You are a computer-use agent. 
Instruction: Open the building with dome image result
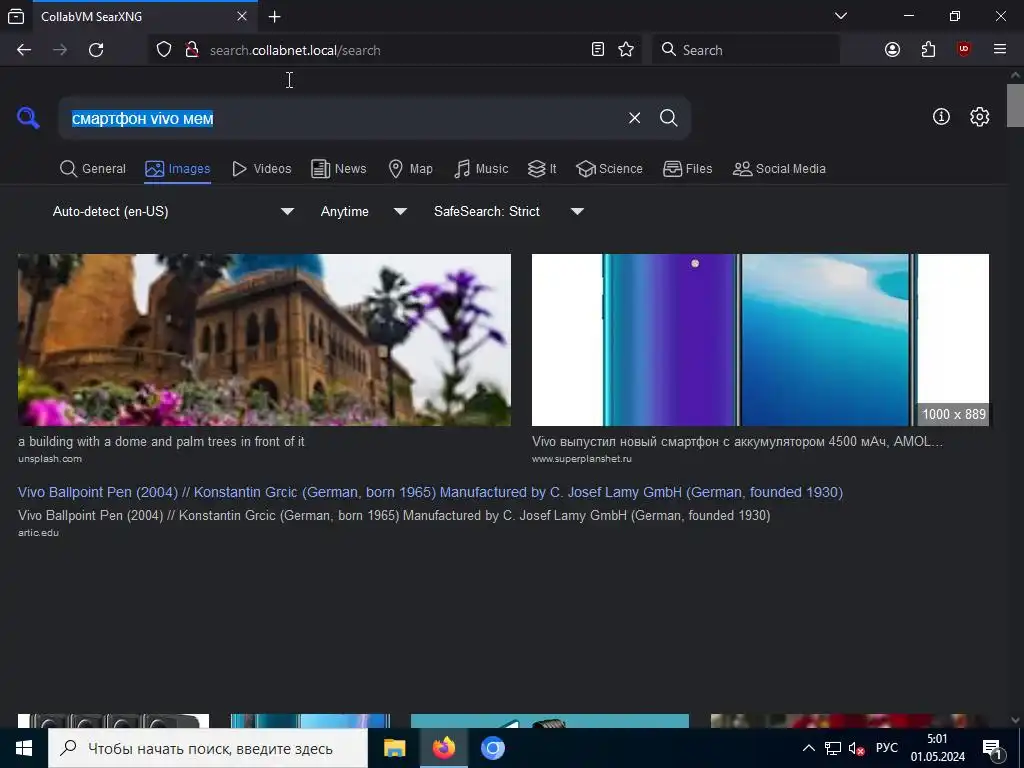[x=264, y=340]
